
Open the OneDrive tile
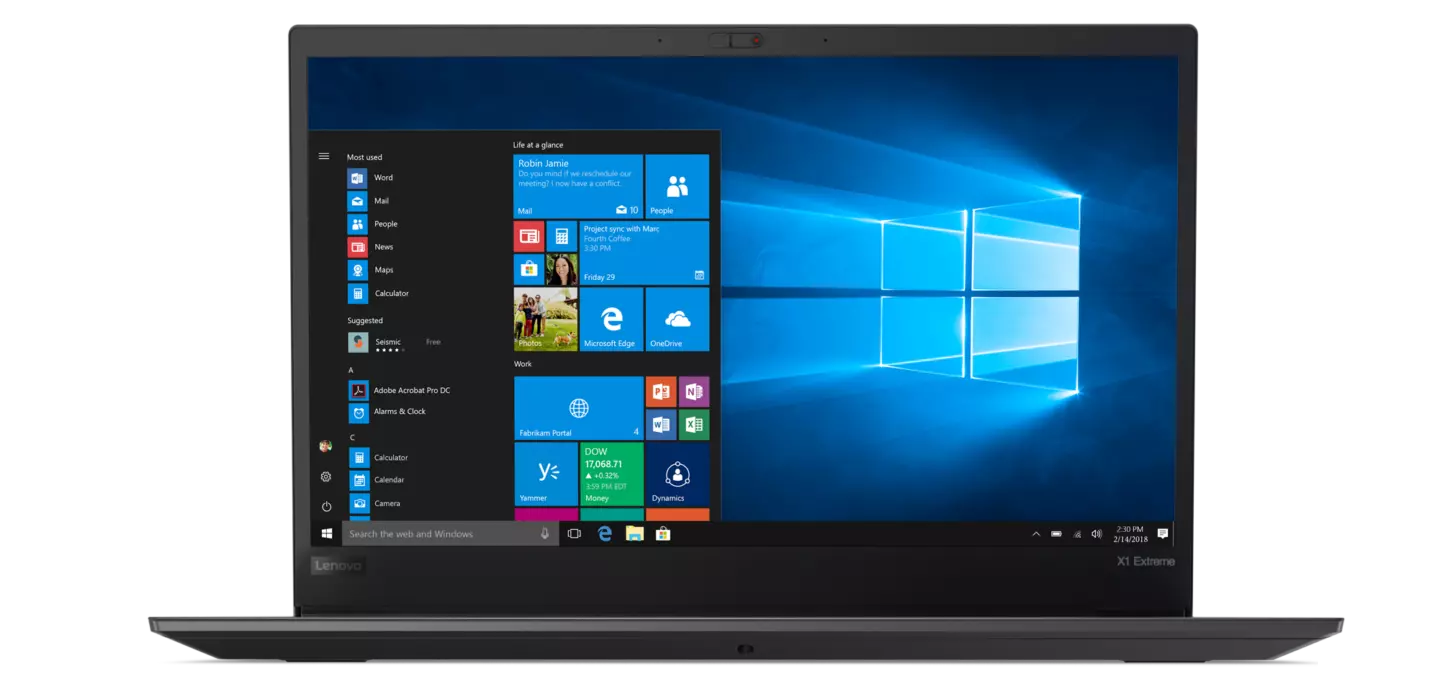point(677,319)
